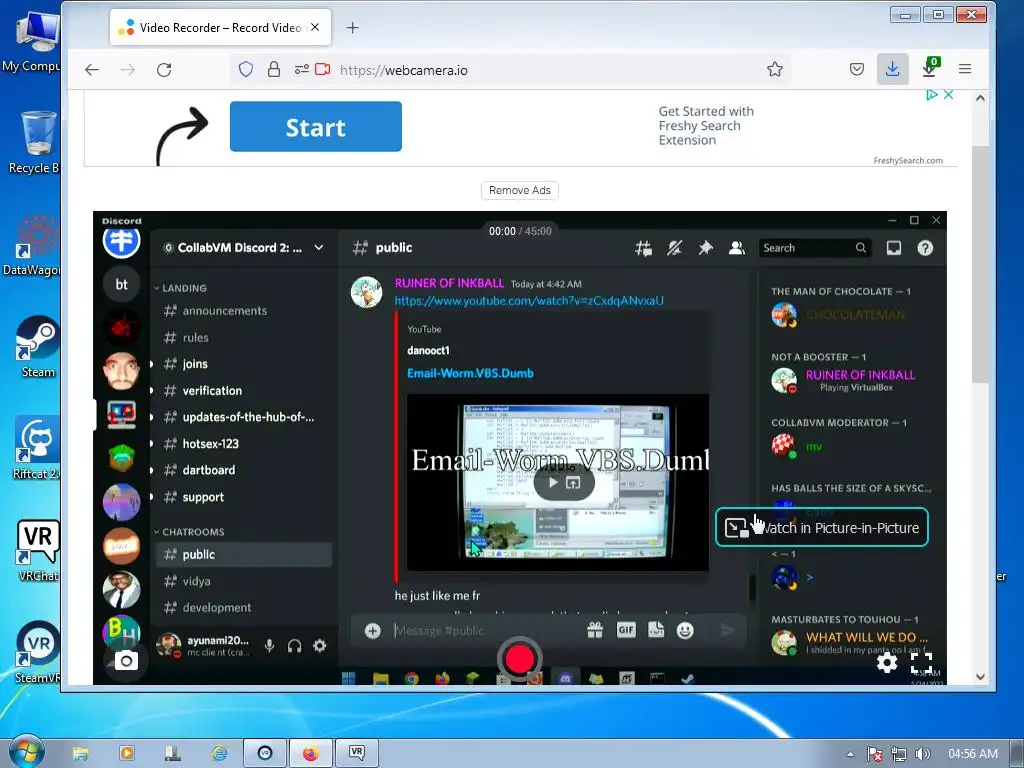The image size is (1024, 768).
Task: Click Watch in Picture-in-Picture button
Action: [x=822, y=528]
